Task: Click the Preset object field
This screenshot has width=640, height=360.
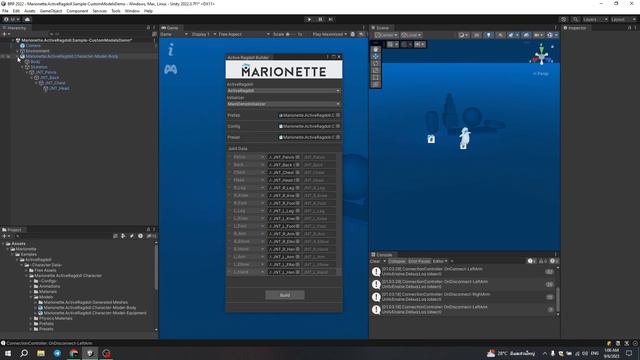Action: [x=309, y=138]
